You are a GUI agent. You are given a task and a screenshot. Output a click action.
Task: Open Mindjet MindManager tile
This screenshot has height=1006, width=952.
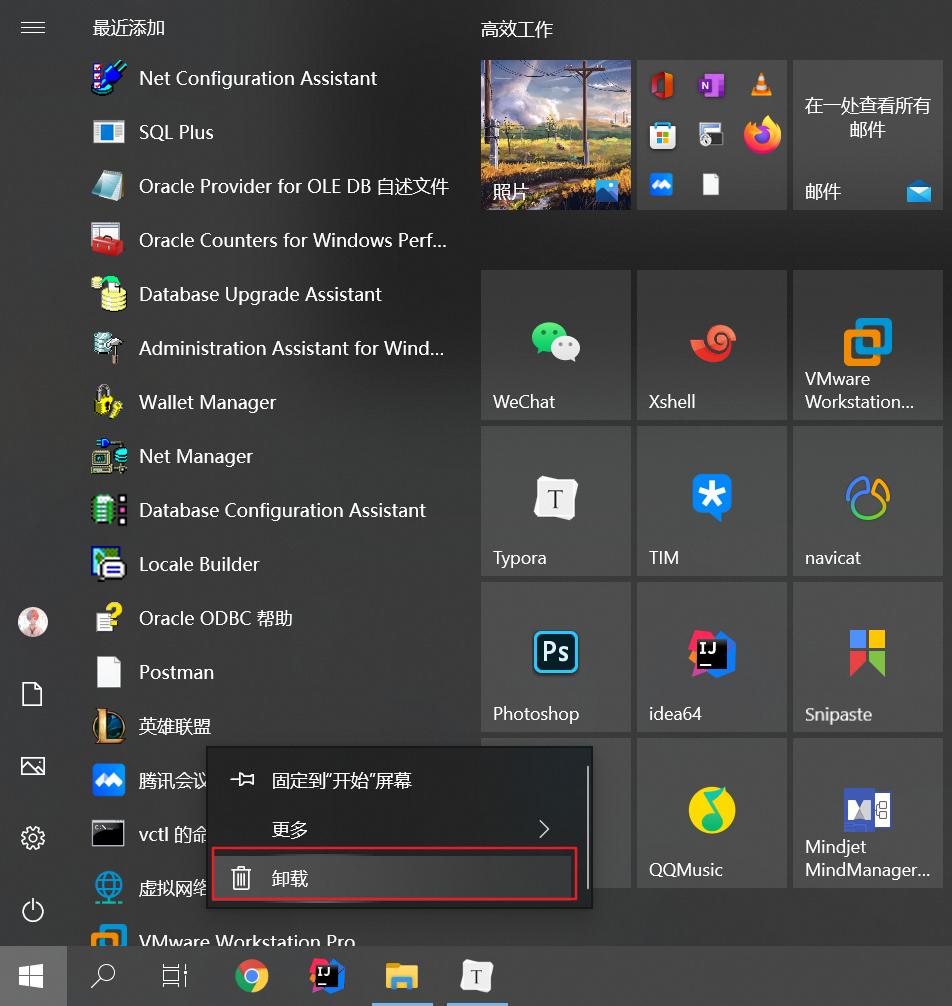pyautogui.click(x=867, y=813)
